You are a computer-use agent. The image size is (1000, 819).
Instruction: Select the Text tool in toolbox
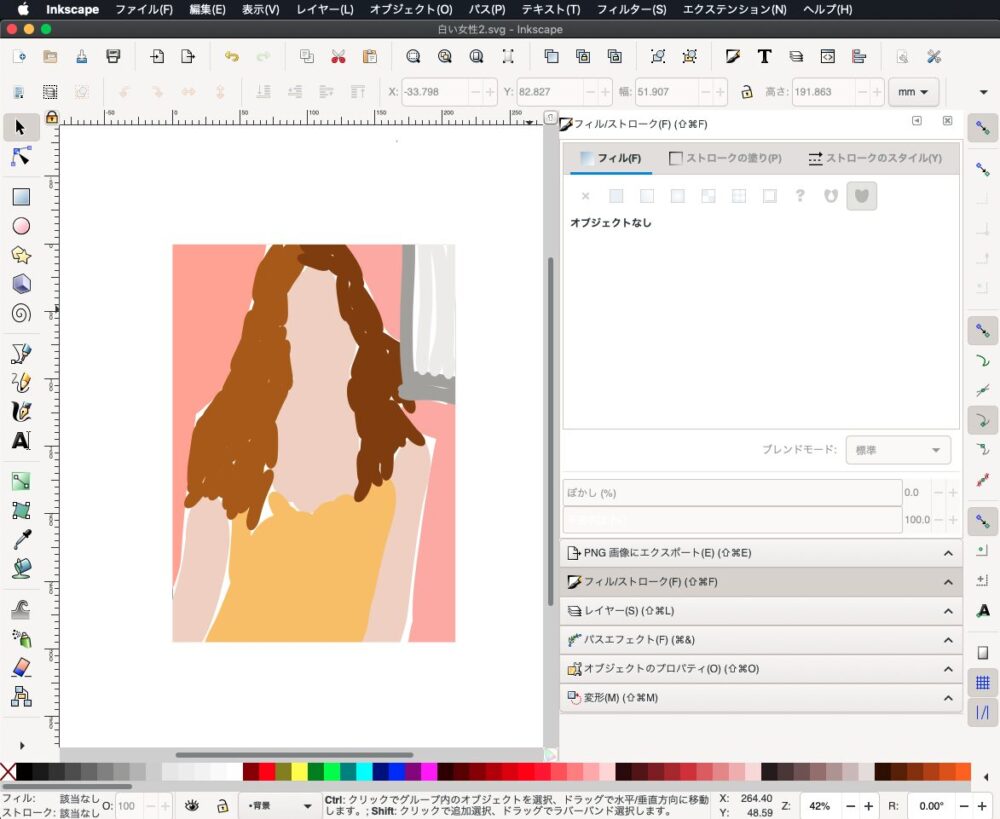pyautogui.click(x=21, y=440)
